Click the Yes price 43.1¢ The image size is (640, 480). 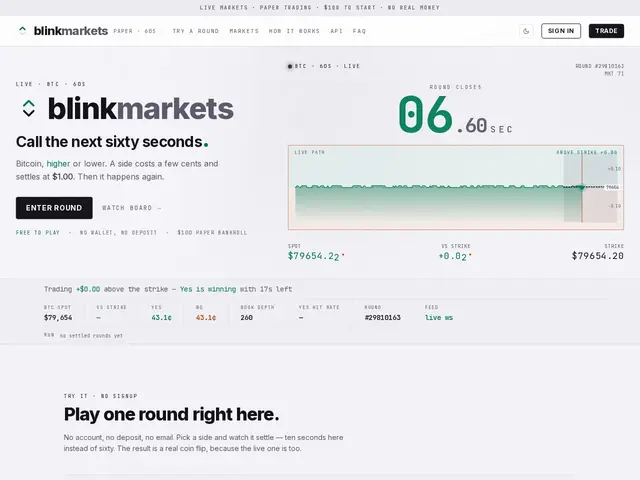click(x=161, y=317)
